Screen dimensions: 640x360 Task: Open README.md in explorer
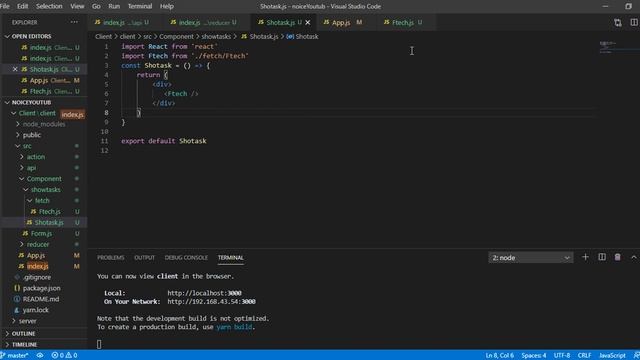click(x=41, y=299)
